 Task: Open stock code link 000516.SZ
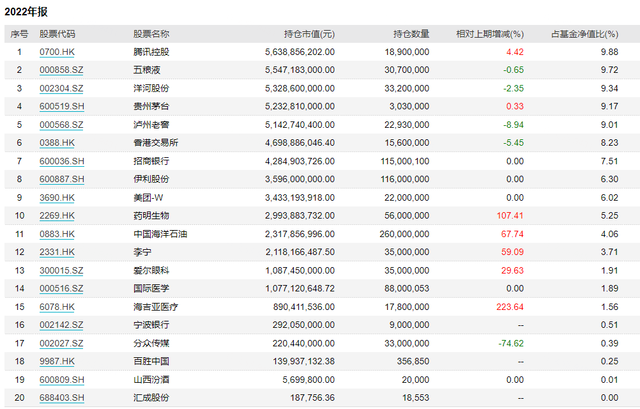61,288
